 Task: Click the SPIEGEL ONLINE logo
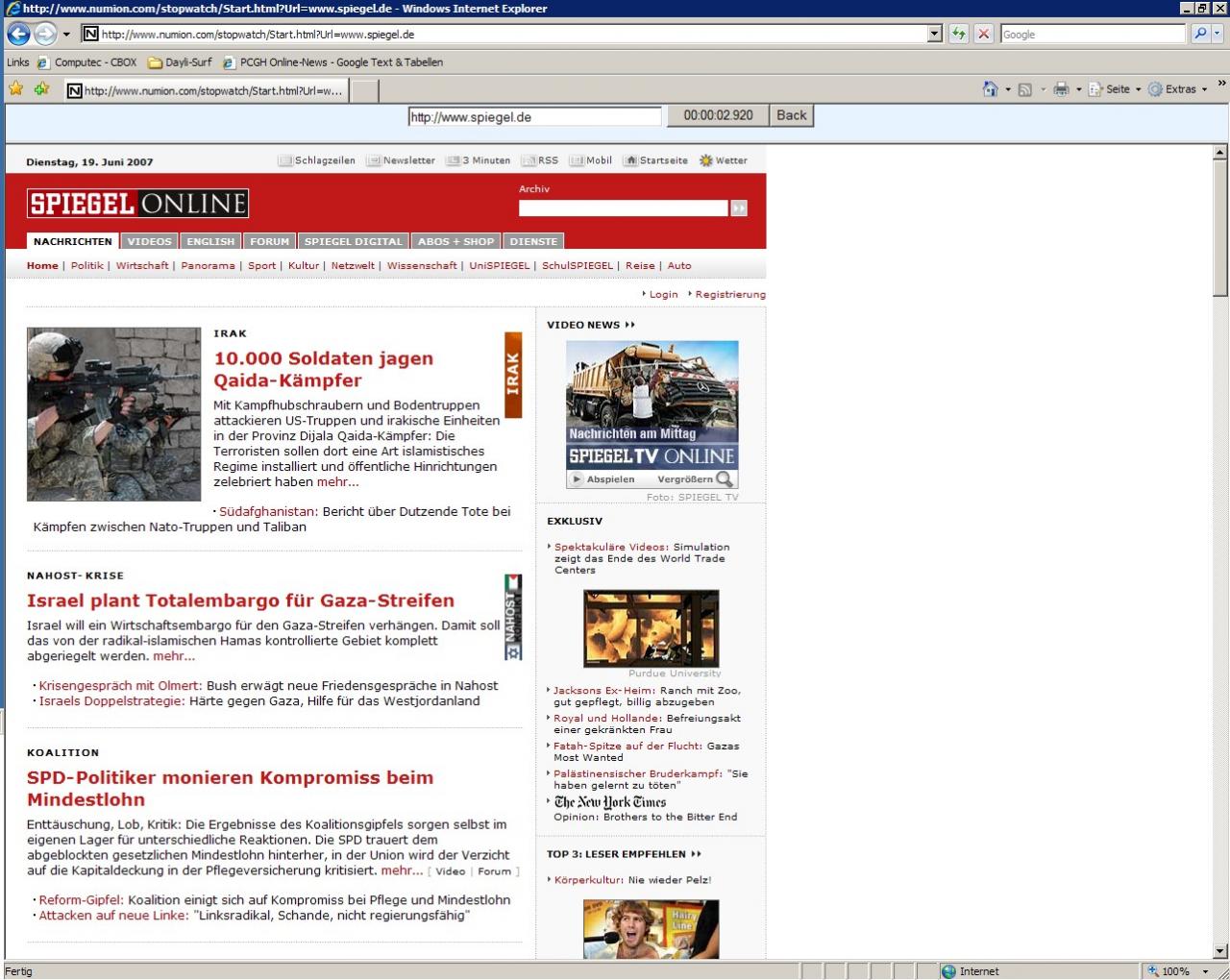pyautogui.click(x=137, y=204)
